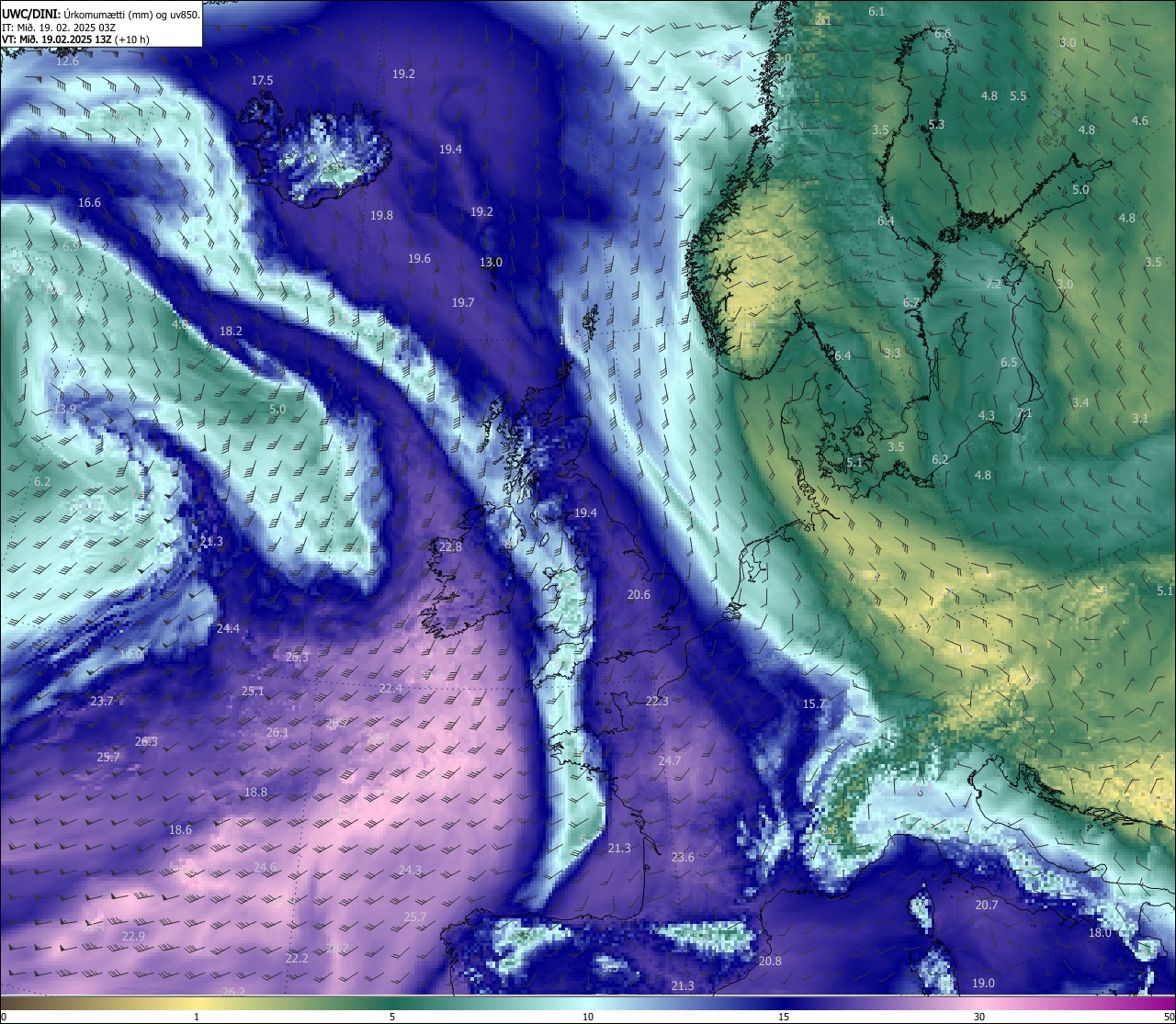Click the 22.9 value on the map
The image size is (1176, 1024).
tap(133, 937)
